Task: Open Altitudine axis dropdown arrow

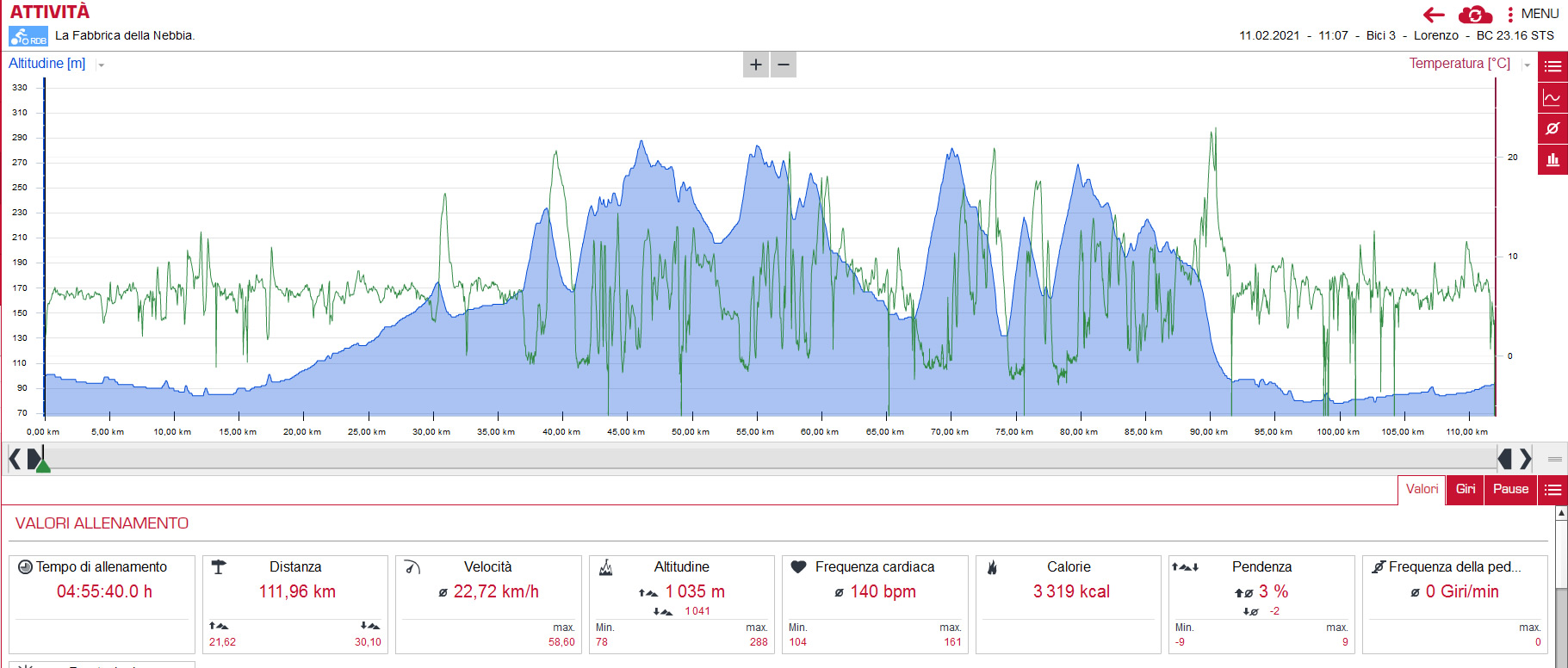Action: [x=101, y=65]
